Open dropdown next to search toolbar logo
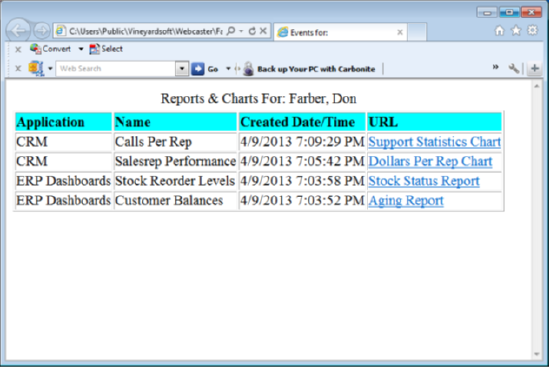 [x=50, y=68]
